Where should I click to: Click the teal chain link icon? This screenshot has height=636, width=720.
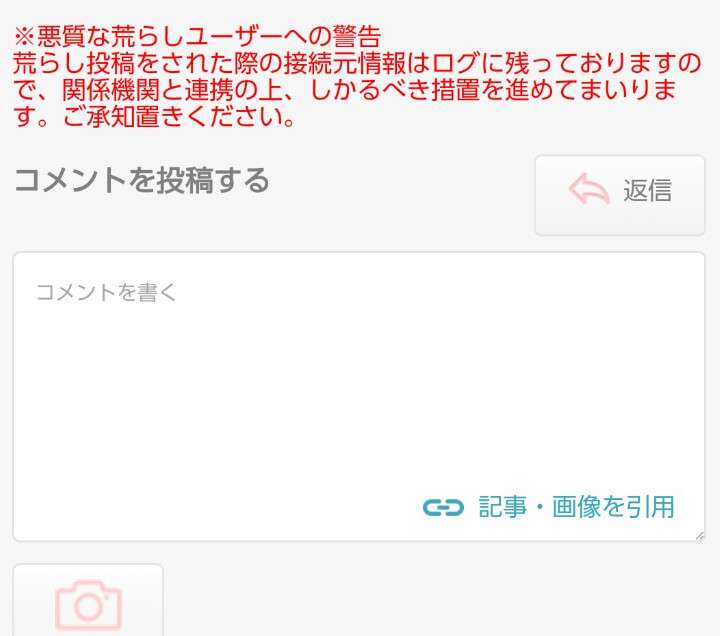[443, 507]
